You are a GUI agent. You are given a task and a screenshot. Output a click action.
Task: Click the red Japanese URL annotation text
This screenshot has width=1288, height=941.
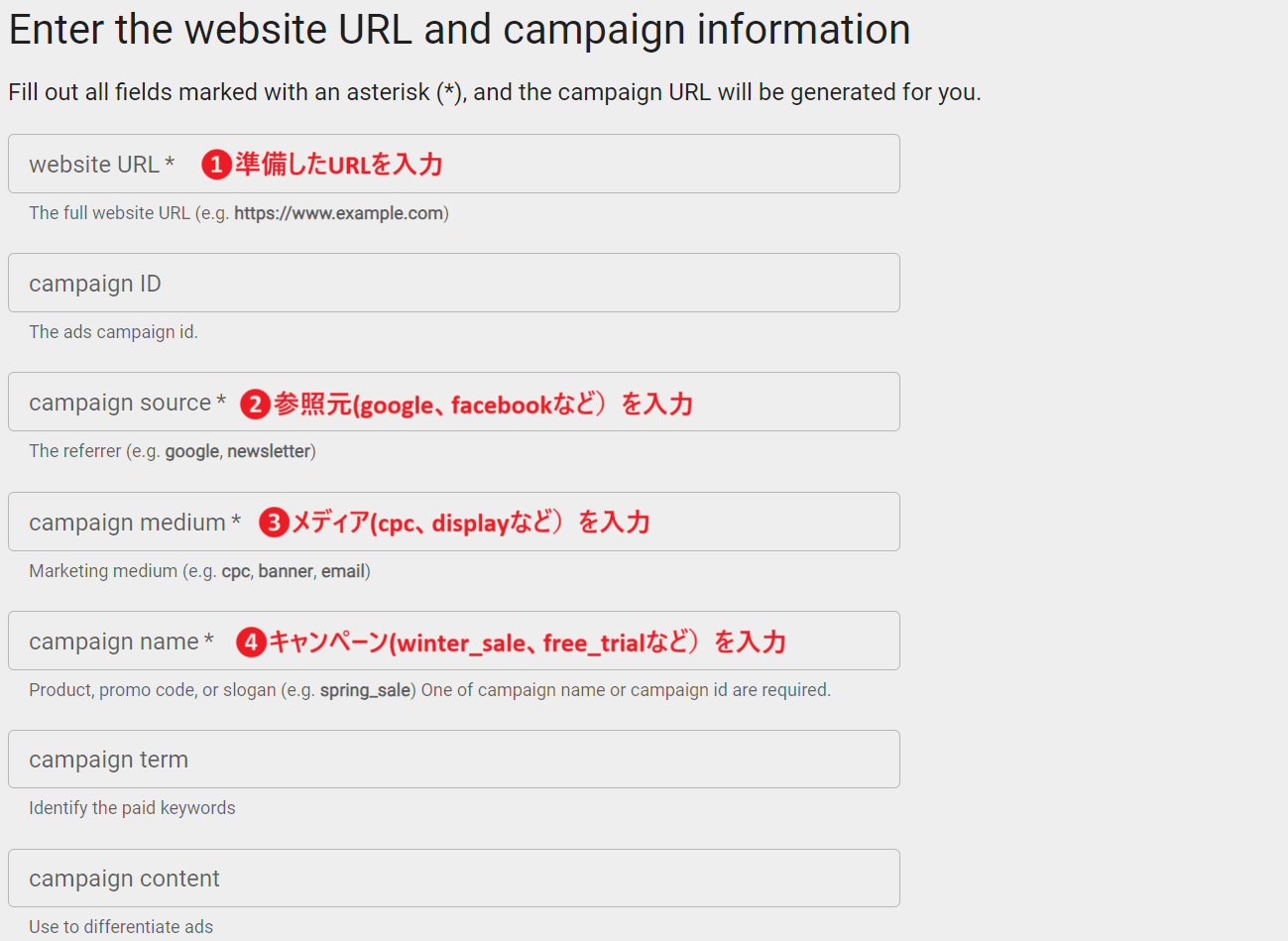point(339,165)
